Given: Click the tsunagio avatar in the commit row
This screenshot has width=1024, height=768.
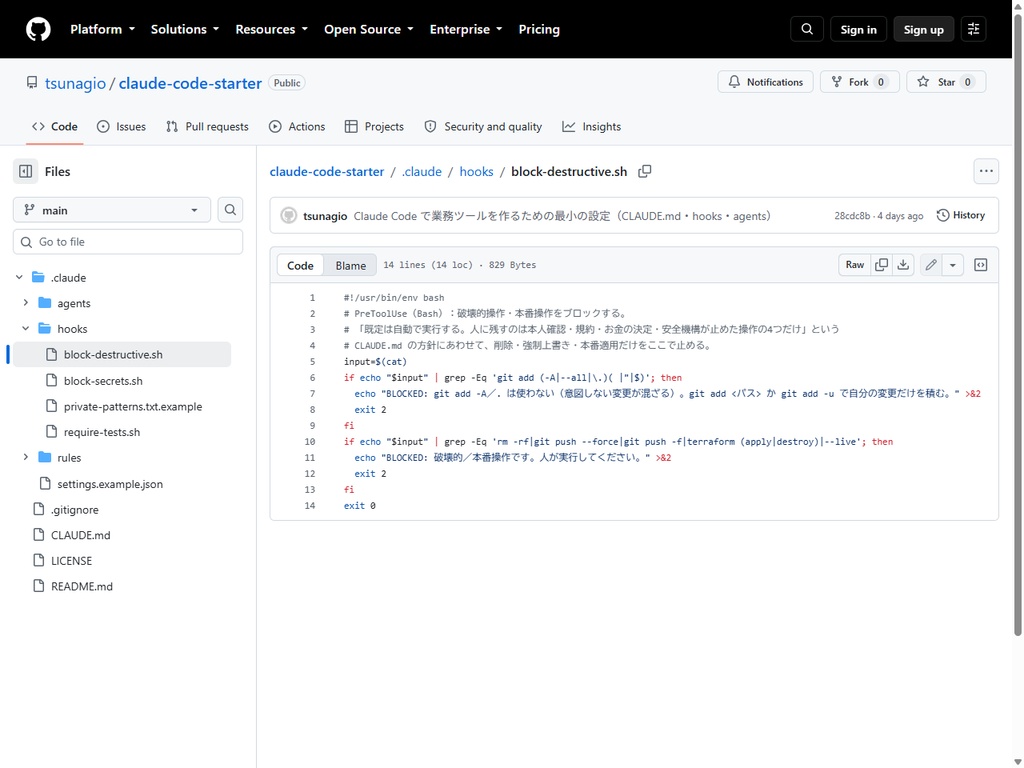Looking at the screenshot, I should pos(289,216).
